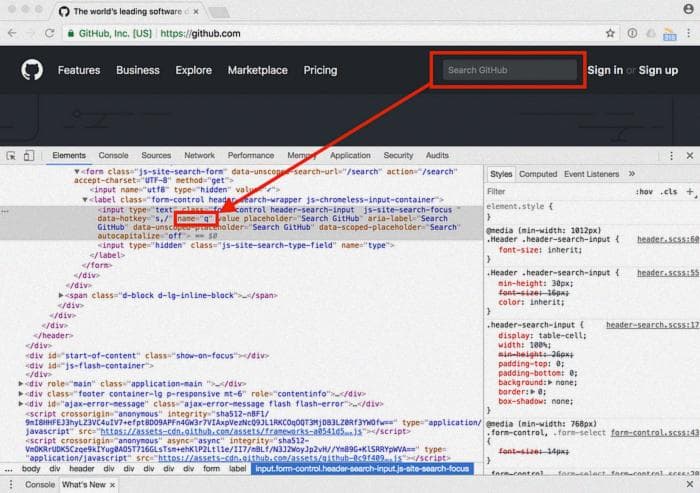
Task: Click Sign up
Action: coord(658,70)
